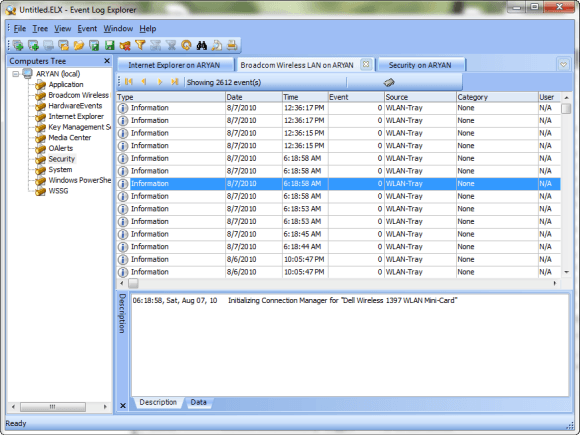
Task: Click the open log file window icon
Action: 64,45
